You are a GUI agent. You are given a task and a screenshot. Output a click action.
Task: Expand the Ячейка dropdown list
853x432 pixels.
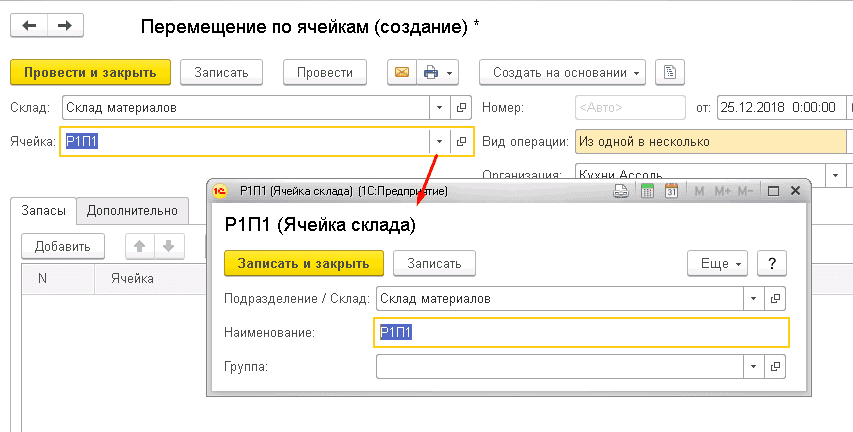(440, 141)
